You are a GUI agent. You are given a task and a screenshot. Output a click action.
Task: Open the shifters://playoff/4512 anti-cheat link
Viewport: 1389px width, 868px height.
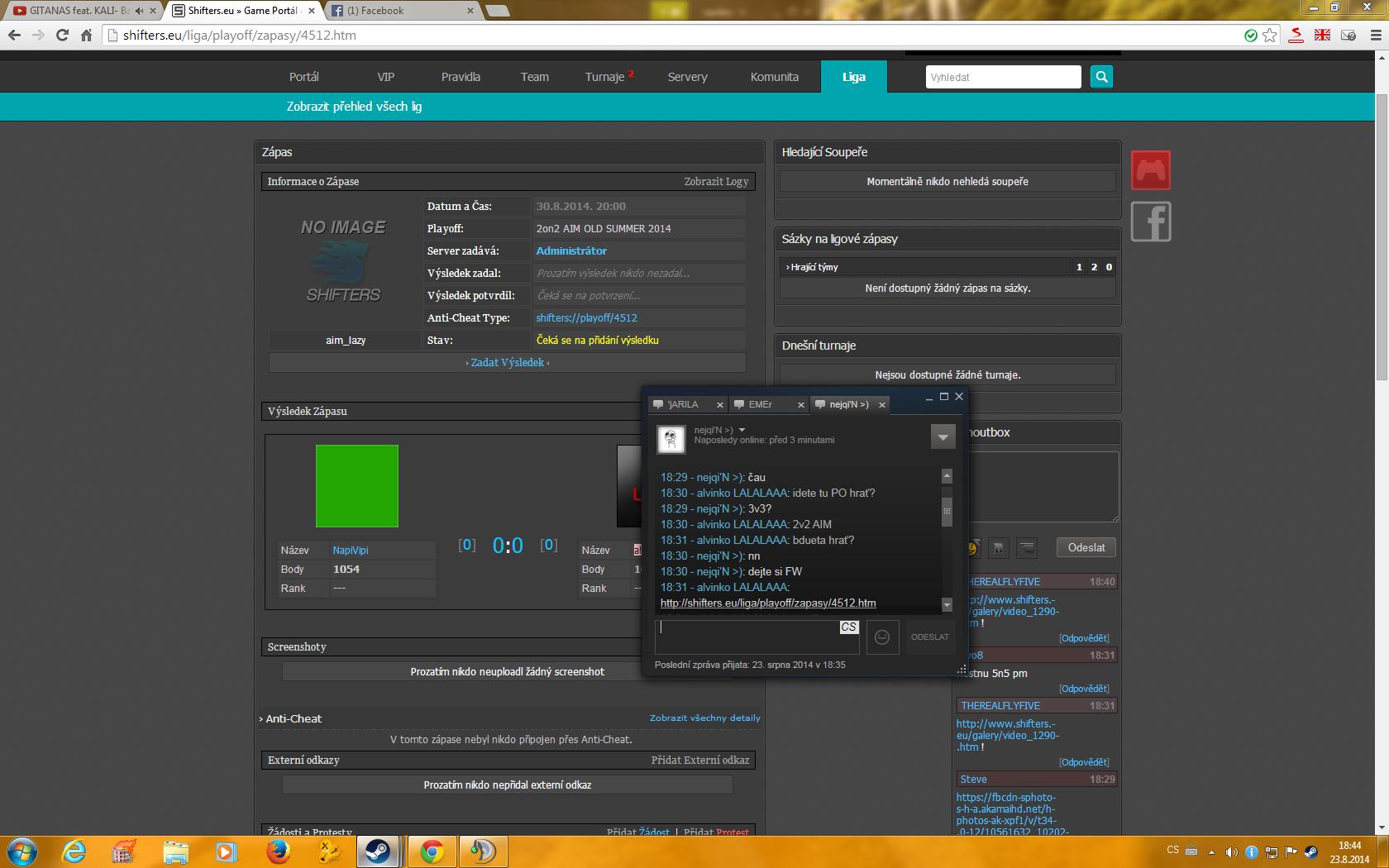point(586,317)
